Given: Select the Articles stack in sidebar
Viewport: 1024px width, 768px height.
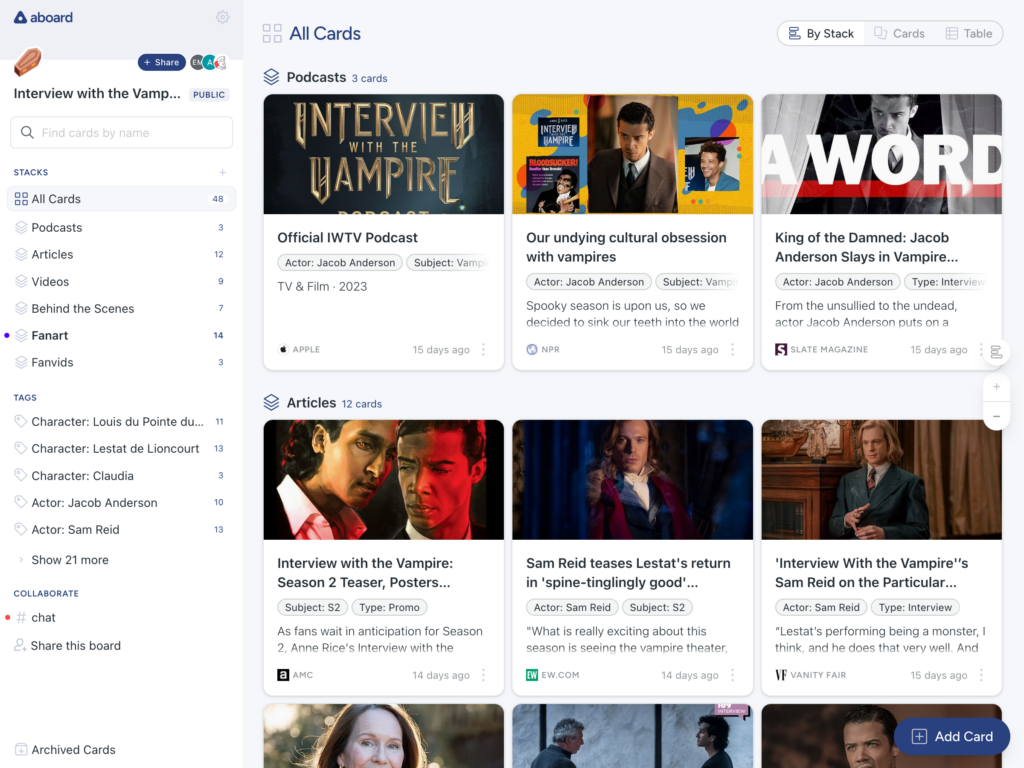Looking at the screenshot, I should (121, 254).
